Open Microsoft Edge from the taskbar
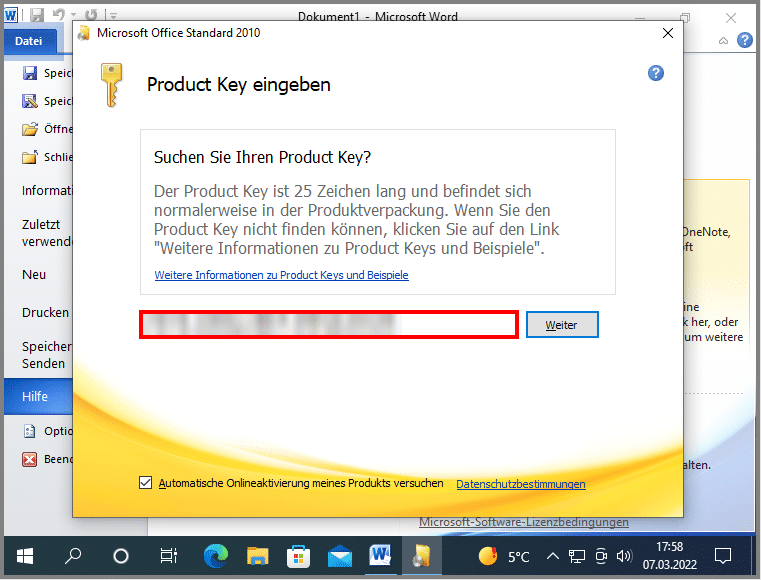Viewport: 761px width, 580px height. coord(215,556)
